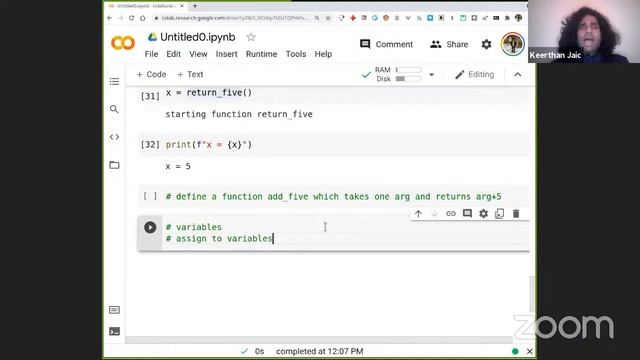Run the variables code cell

(x=150, y=227)
